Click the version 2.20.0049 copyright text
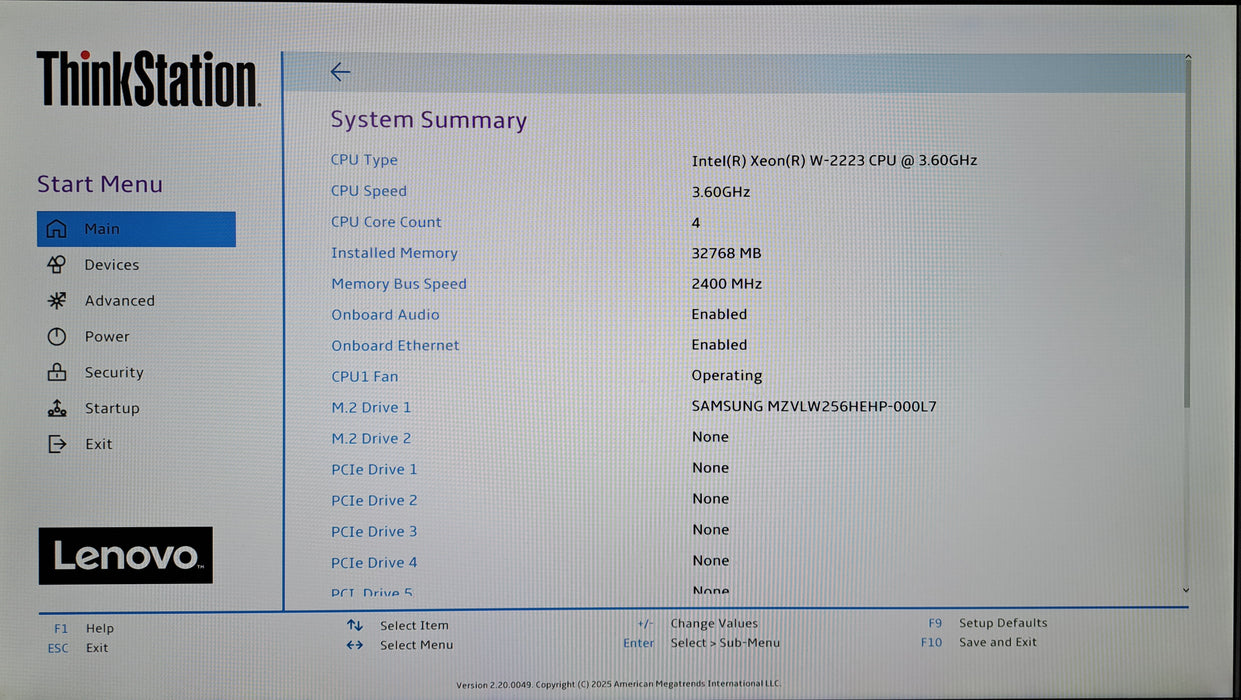 (x=619, y=685)
